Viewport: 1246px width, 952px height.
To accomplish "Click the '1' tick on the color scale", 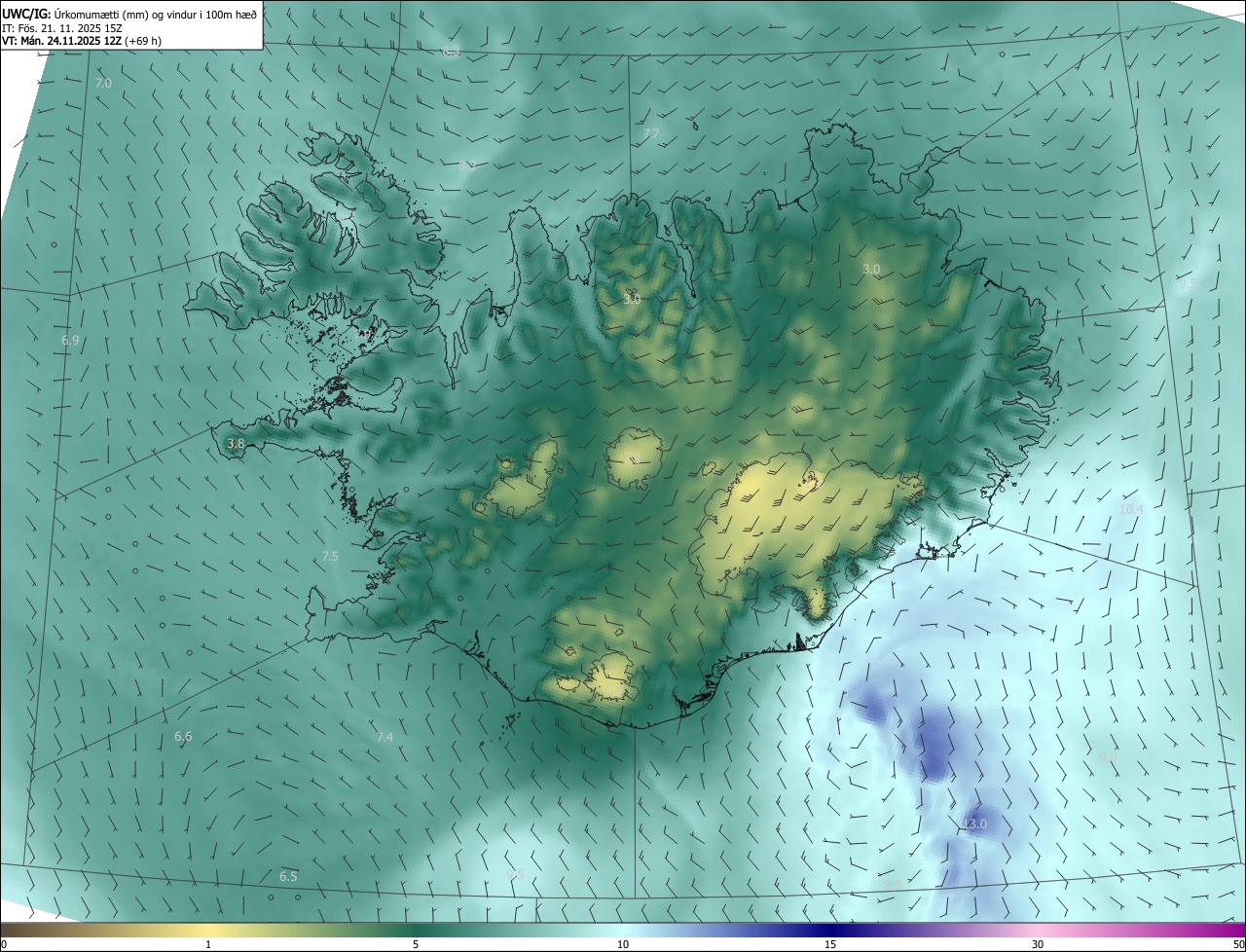I will click(x=209, y=944).
